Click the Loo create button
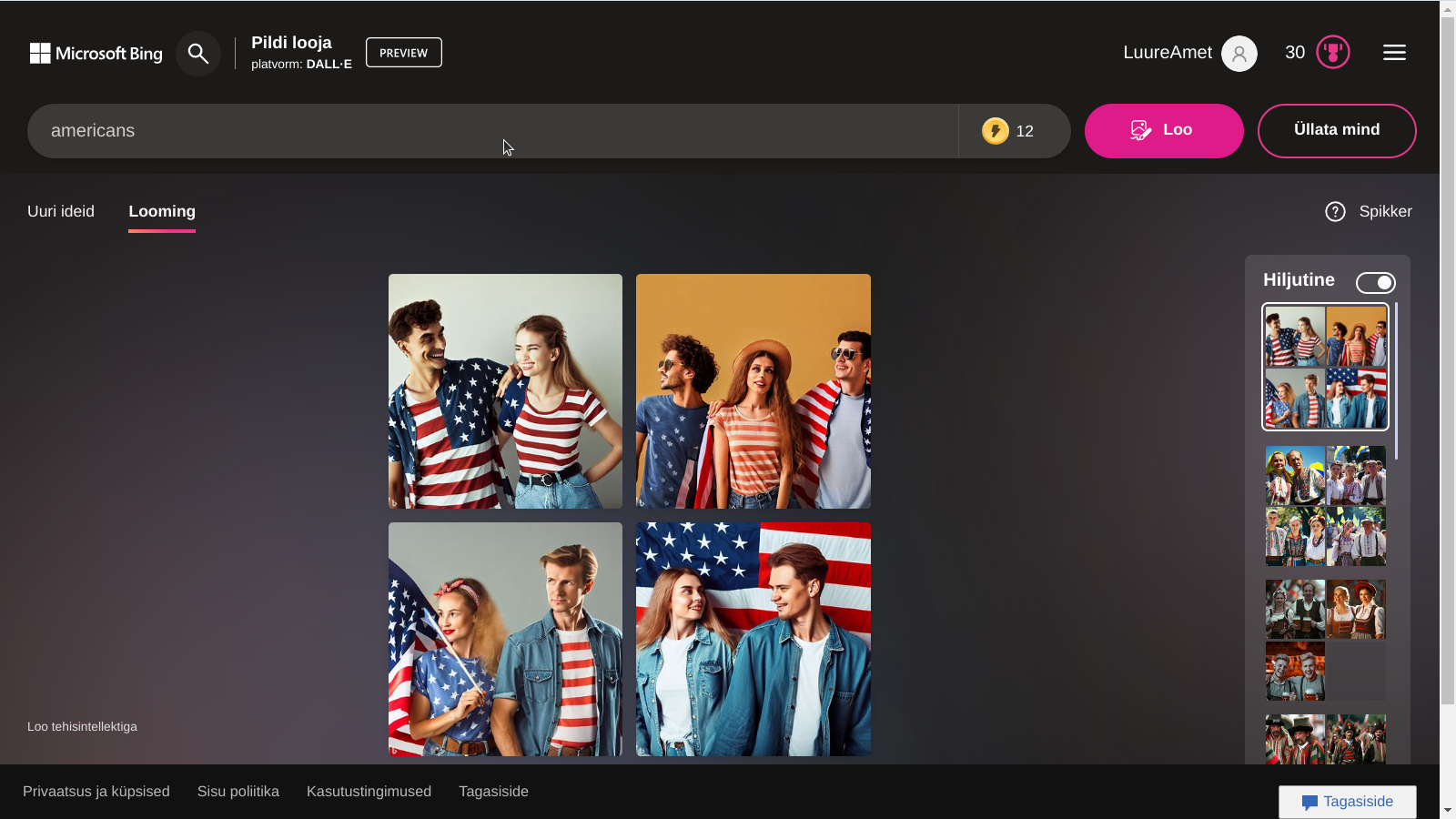The width and height of the screenshot is (1456, 819). pyautogui.click(x=1164, y=131)
